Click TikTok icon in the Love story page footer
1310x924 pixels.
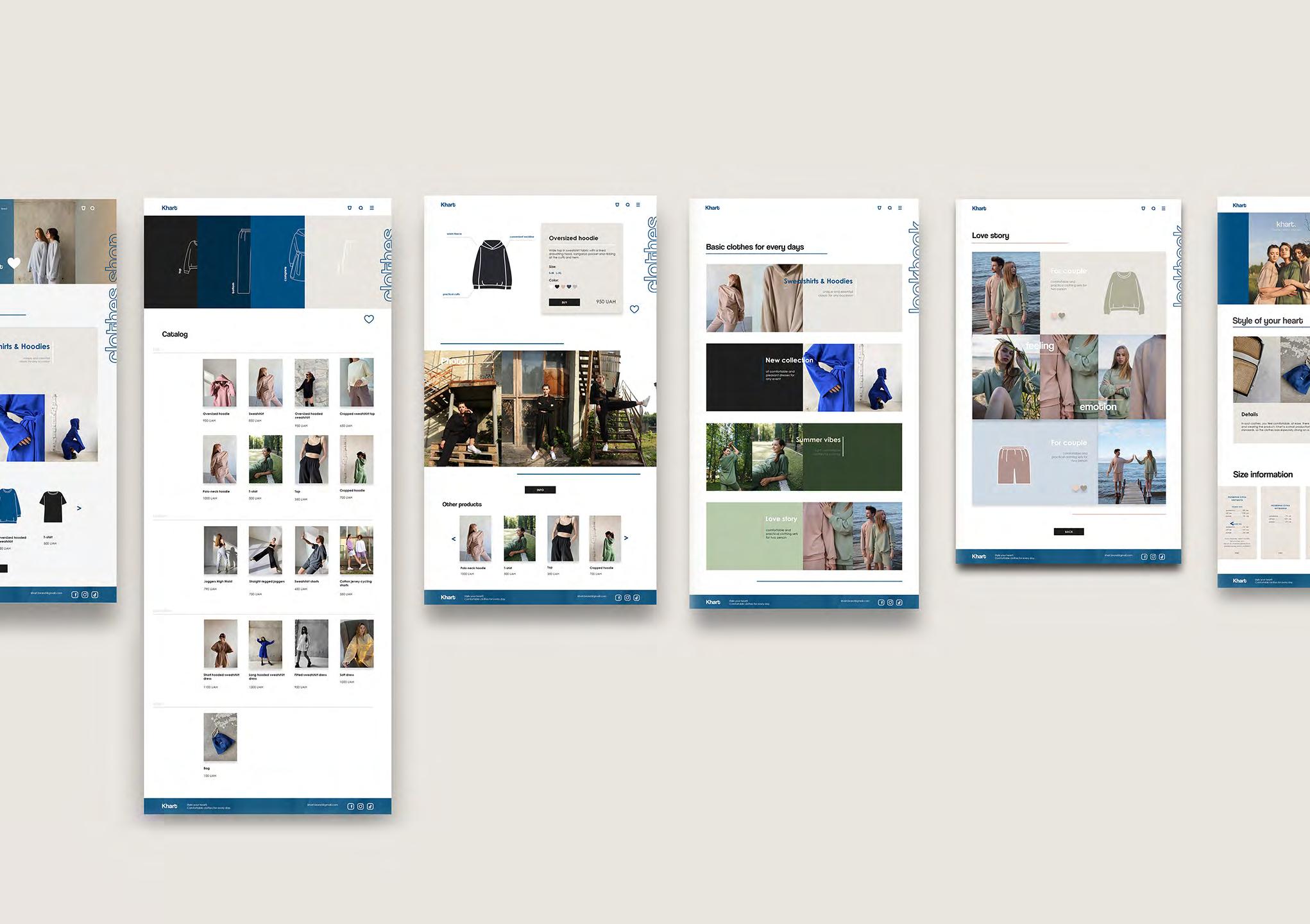pos(1162,557)
